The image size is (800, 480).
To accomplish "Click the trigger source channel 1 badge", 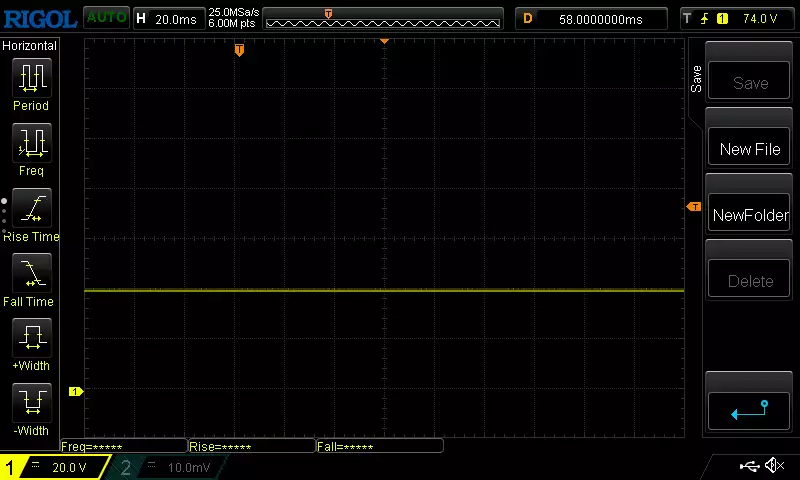I will [x=722, y=19].
